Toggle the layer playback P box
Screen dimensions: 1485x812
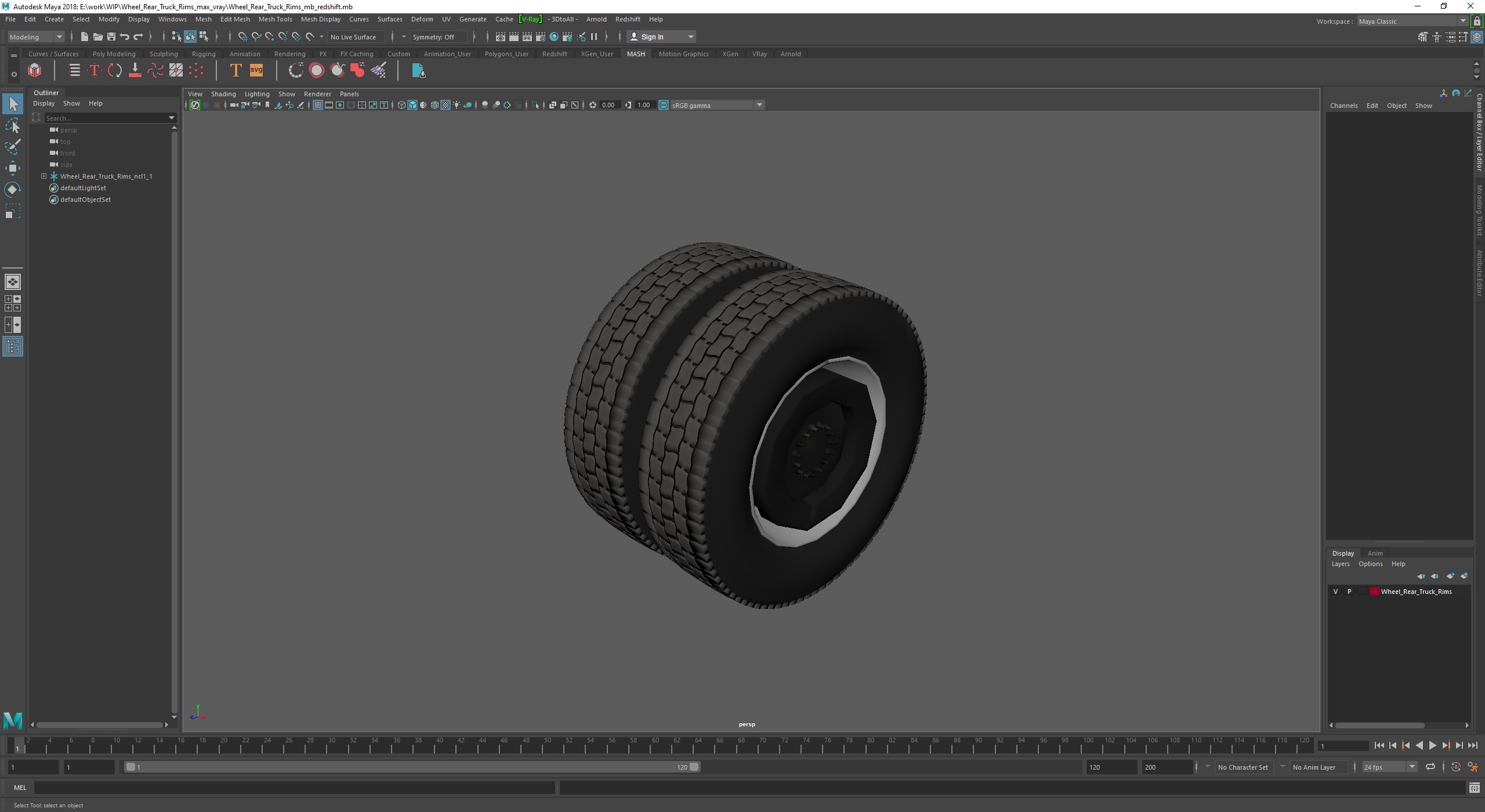[x=1349, y=592]
